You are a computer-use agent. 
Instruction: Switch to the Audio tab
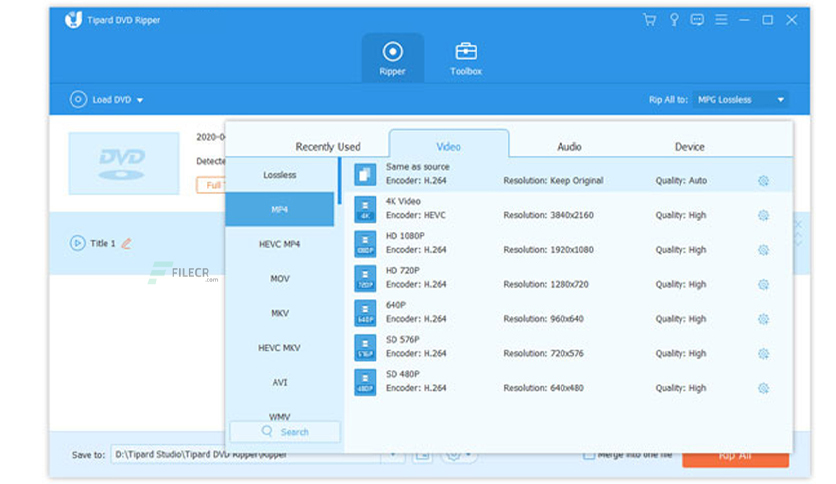click(x=569, y=147)
